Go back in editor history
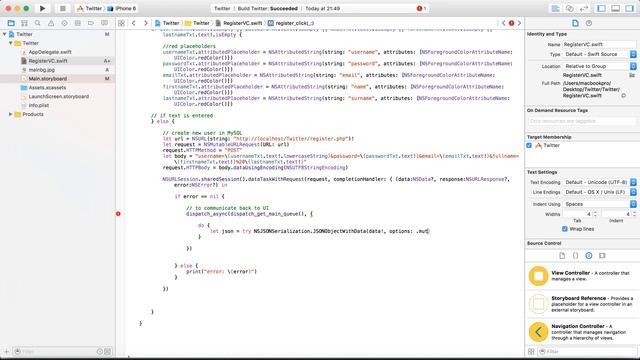The height and width of the screenshot is (360, 640). coord(134,23)
